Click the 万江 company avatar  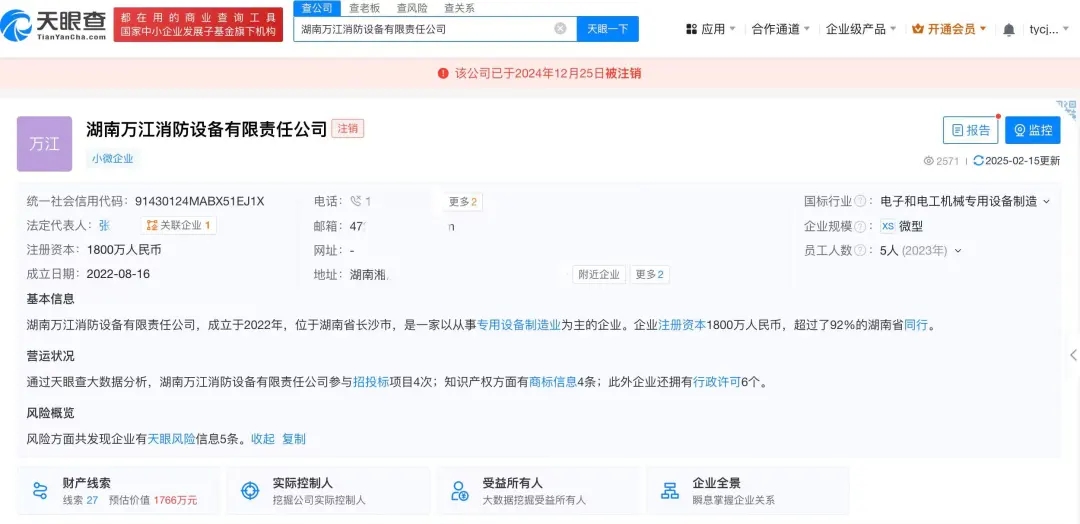[44, 144]
